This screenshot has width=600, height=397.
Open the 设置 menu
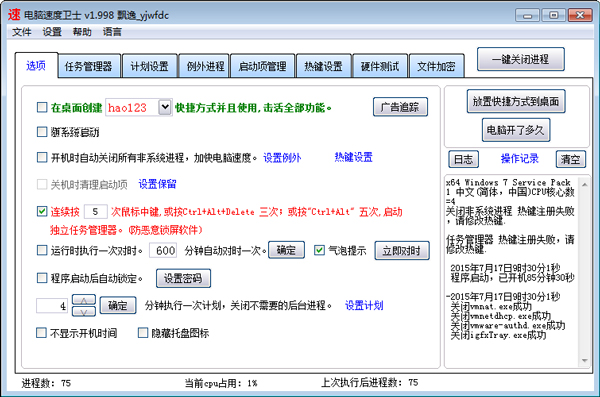(x=52, y=32)
